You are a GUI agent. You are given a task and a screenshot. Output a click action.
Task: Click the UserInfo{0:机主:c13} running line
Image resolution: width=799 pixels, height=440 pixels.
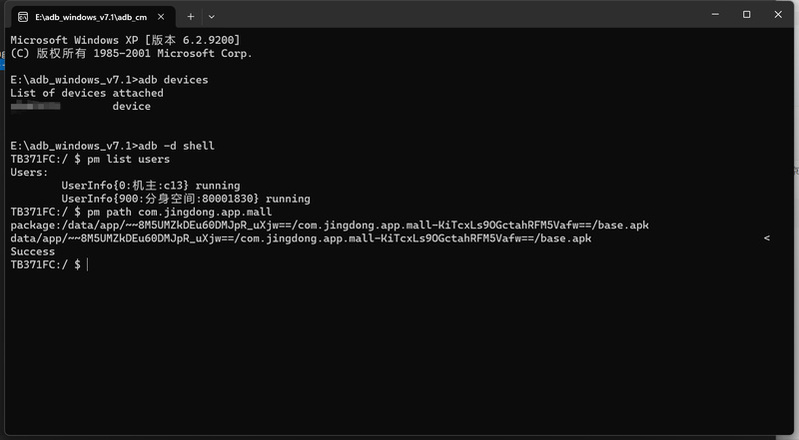[150, 186]
